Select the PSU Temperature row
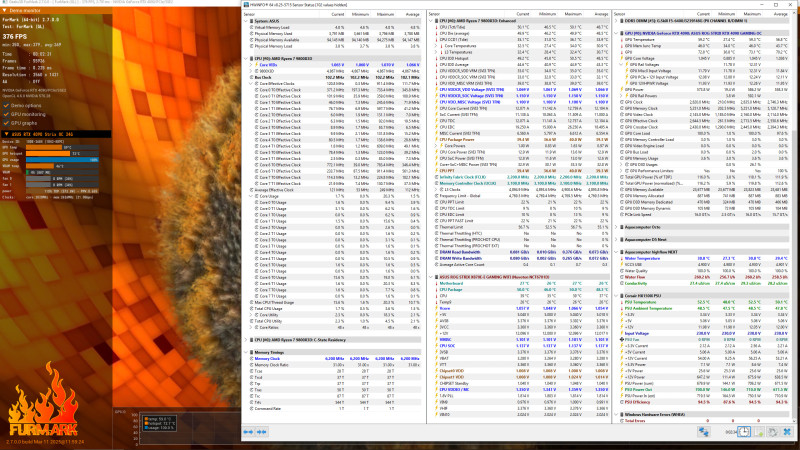The height and width of the screenshot is (450, 800). point(703,302)
